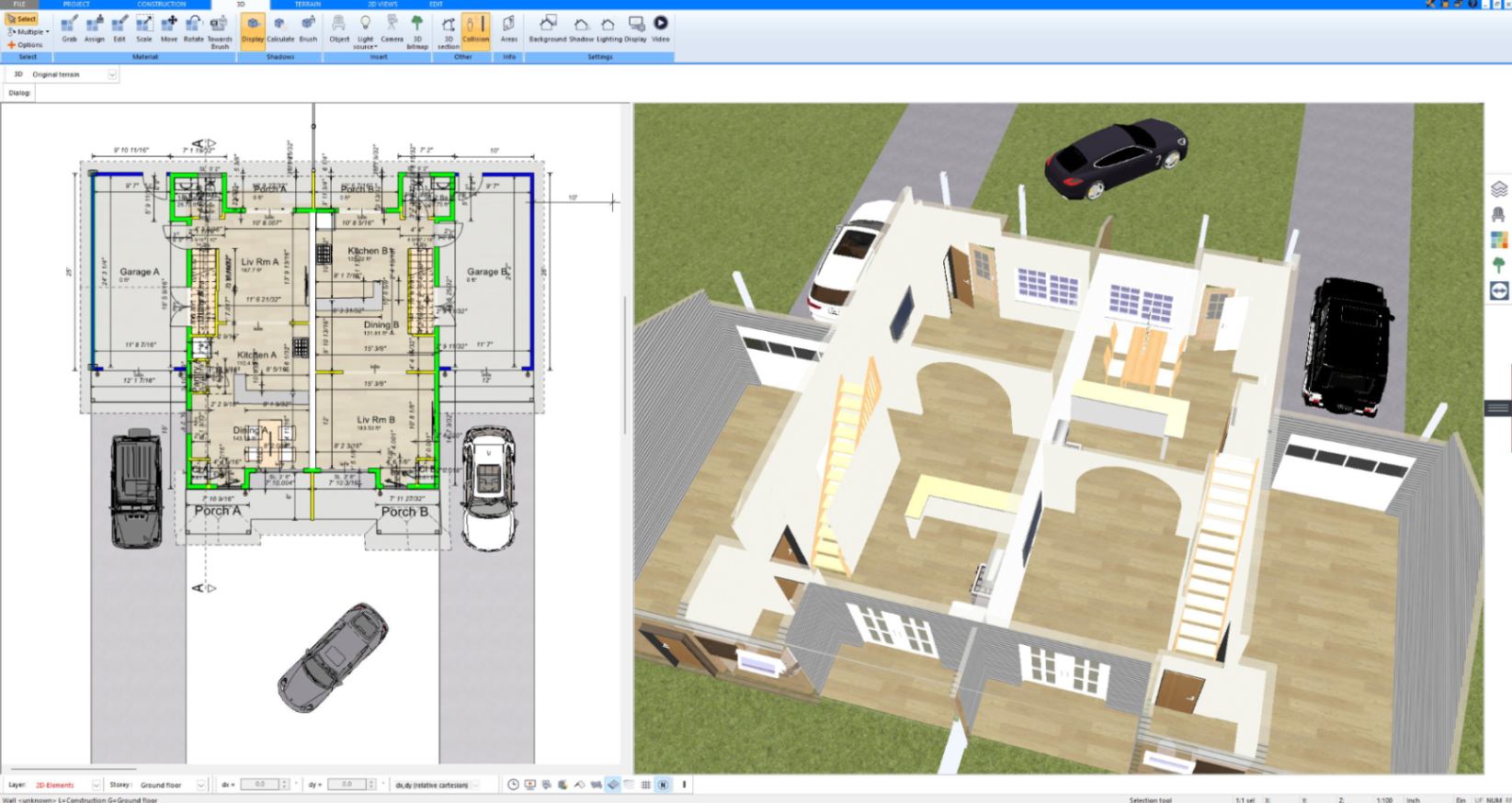Open the material Edit tool
Viewport: 1512px width, 803px height.
(119, 28)
